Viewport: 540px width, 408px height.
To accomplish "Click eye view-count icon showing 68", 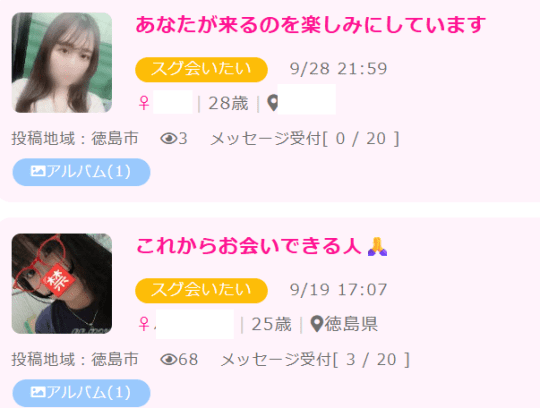I will 169,360.
